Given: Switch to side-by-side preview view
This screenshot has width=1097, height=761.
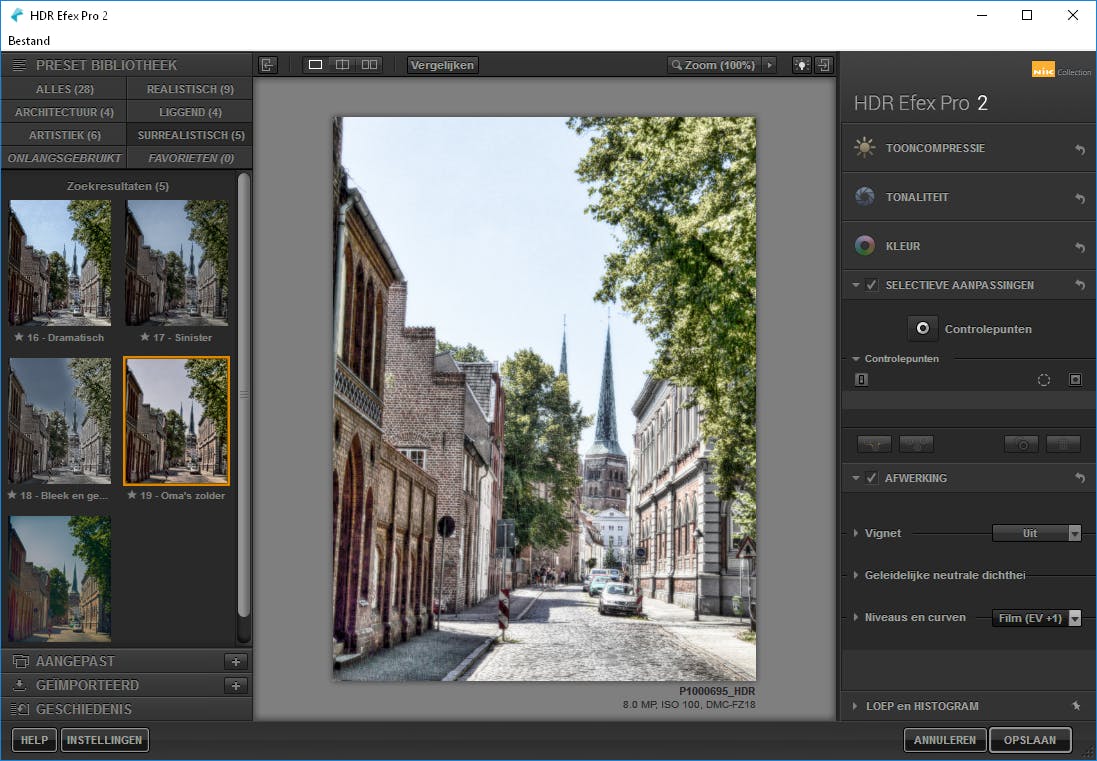Looking at the screenshot, I should click(369, 65).
